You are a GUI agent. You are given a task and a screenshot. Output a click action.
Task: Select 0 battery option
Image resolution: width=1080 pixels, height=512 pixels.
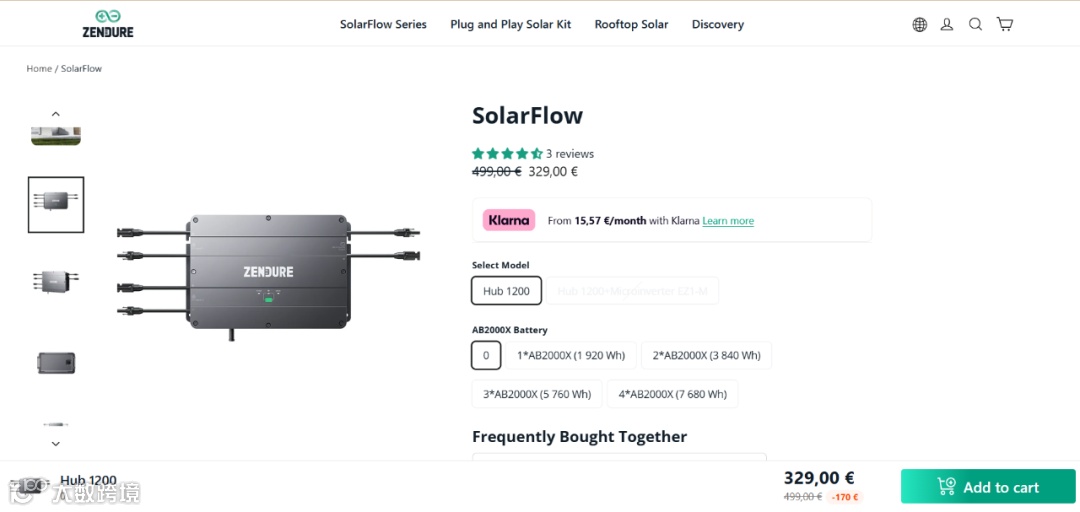tap(486, 355)
